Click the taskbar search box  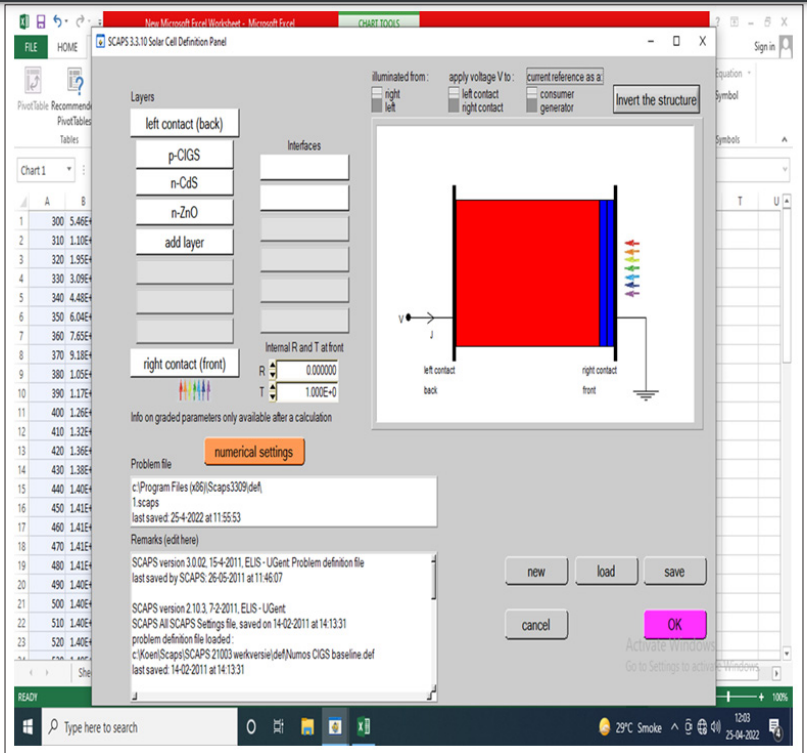139,727
